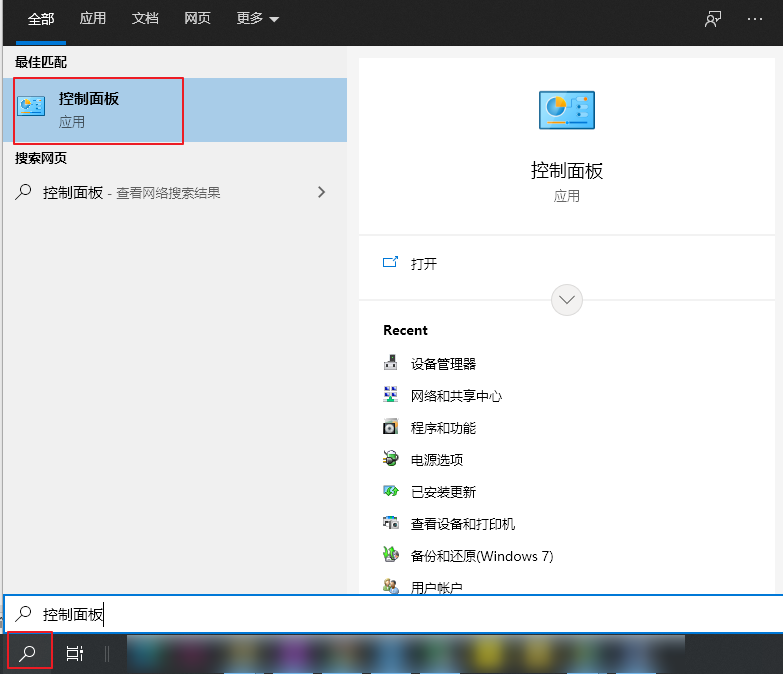The width and height of the screenshot is (783, 674).
Task: Switch to the 应用 tab
Action: point(93,19)
